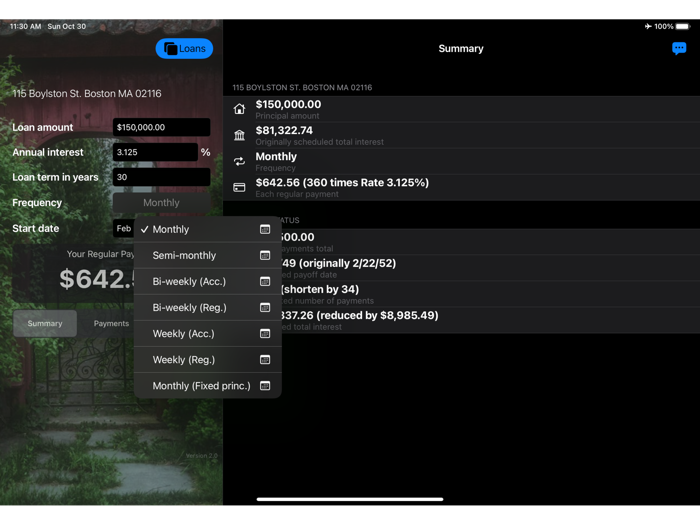The height and width of the screenshot is (525, 700).
Task: Click the 115 Boylston St. address title
Action: pyautogui.click(x=87, y=93)
